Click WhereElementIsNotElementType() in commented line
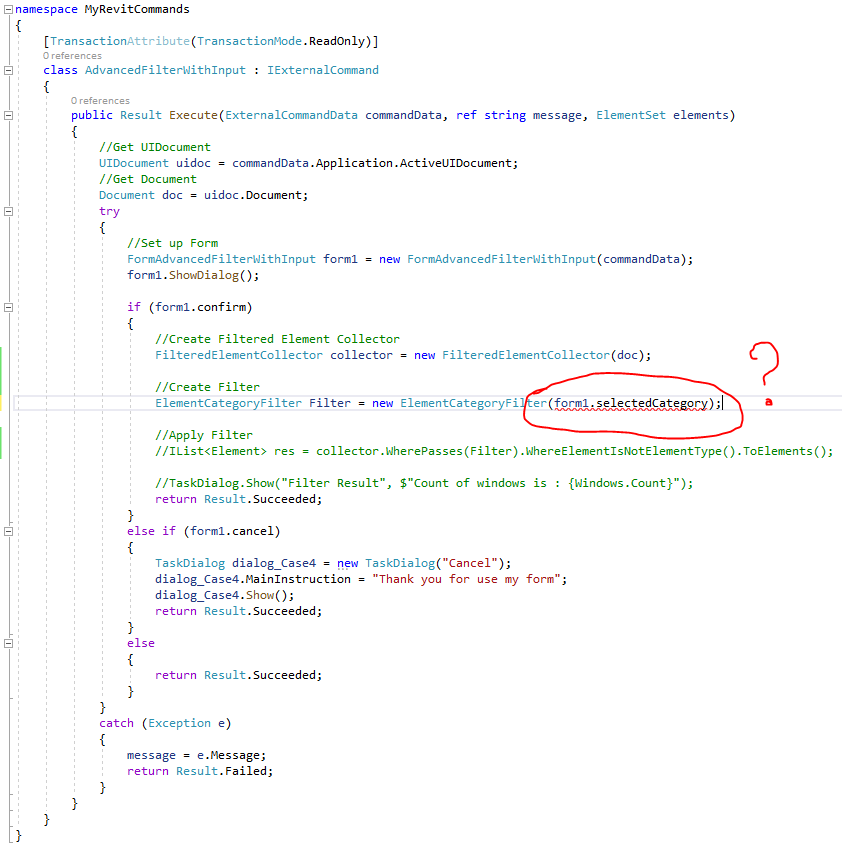Screen dimensions: 842x847 (x=630, y=451)
